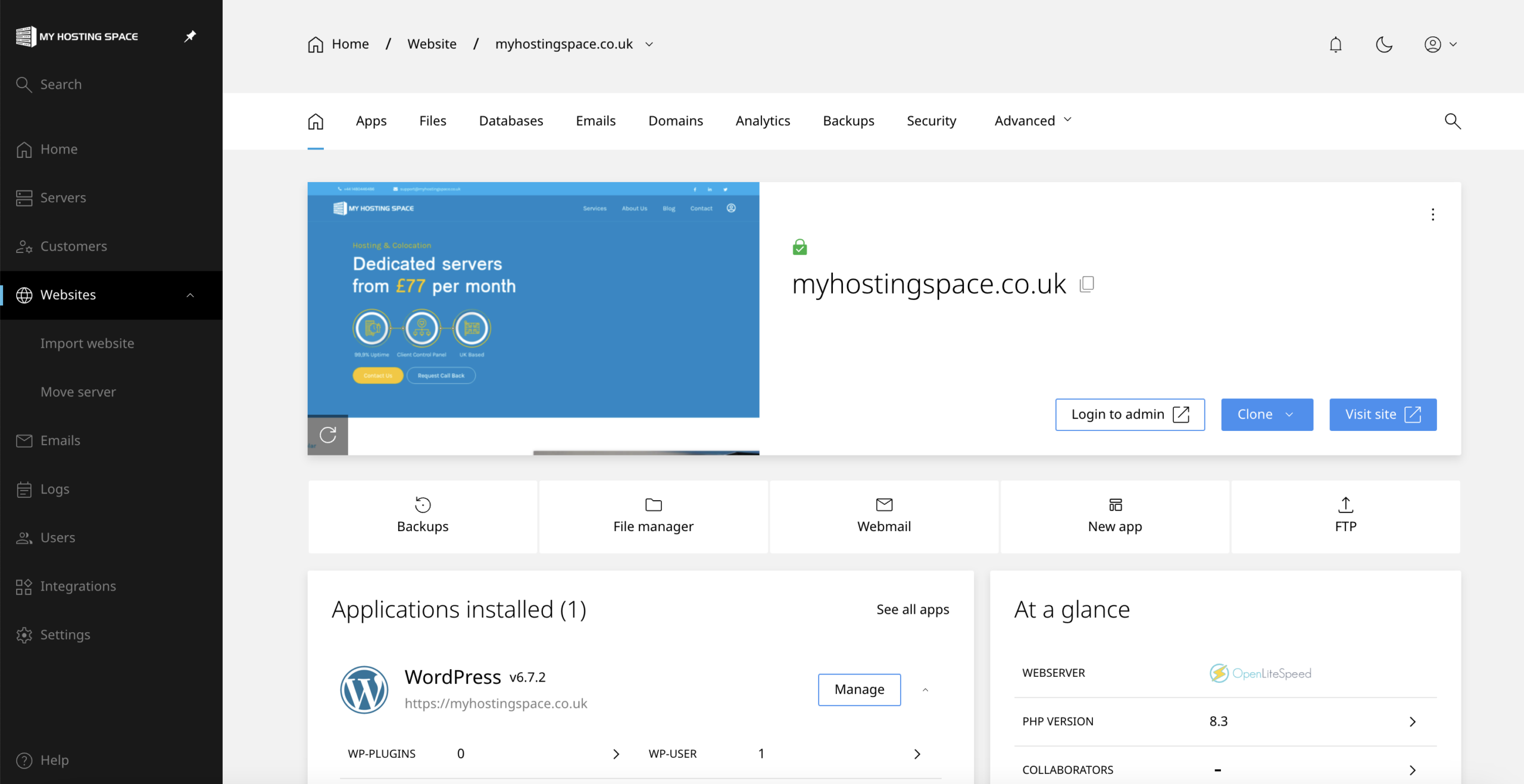Open the user account menu
Image resolution: width=1524 pixels, height=784 pixels.
1441,45
